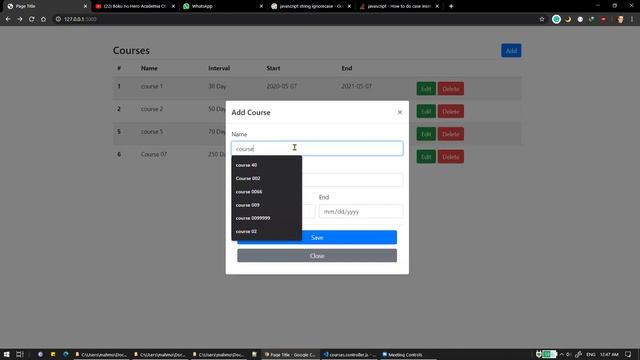Open the red extension icon in toolbar
This screenshot has width=640, height=360.
(603, 19)
